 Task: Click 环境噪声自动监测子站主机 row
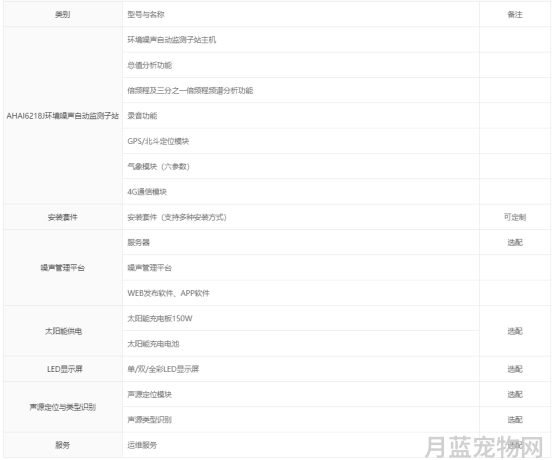click(x=301, y=40)
